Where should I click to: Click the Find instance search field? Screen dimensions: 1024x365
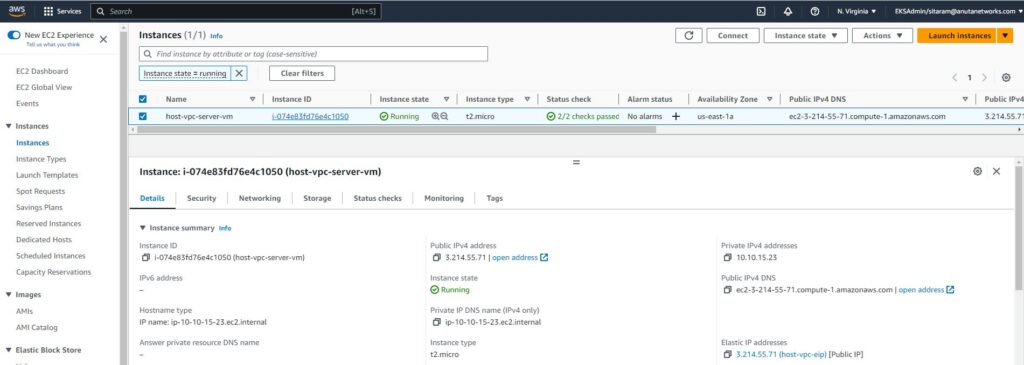[x=313, y=54]
